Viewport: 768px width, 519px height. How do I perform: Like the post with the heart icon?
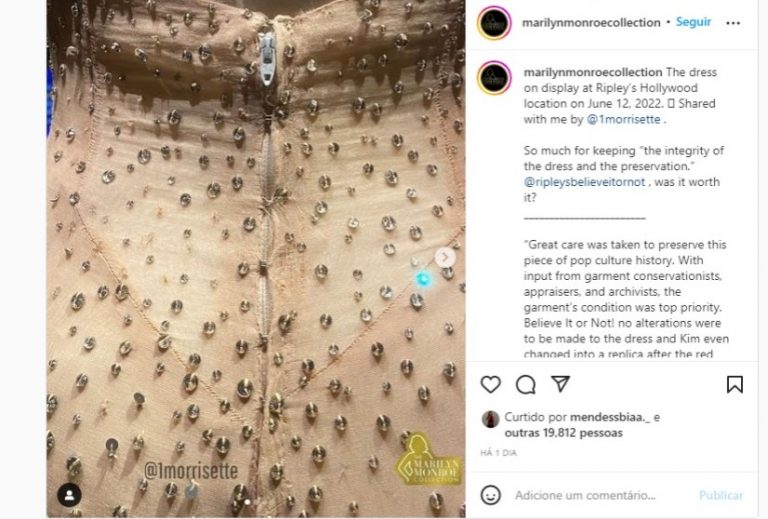click(490, 384)
